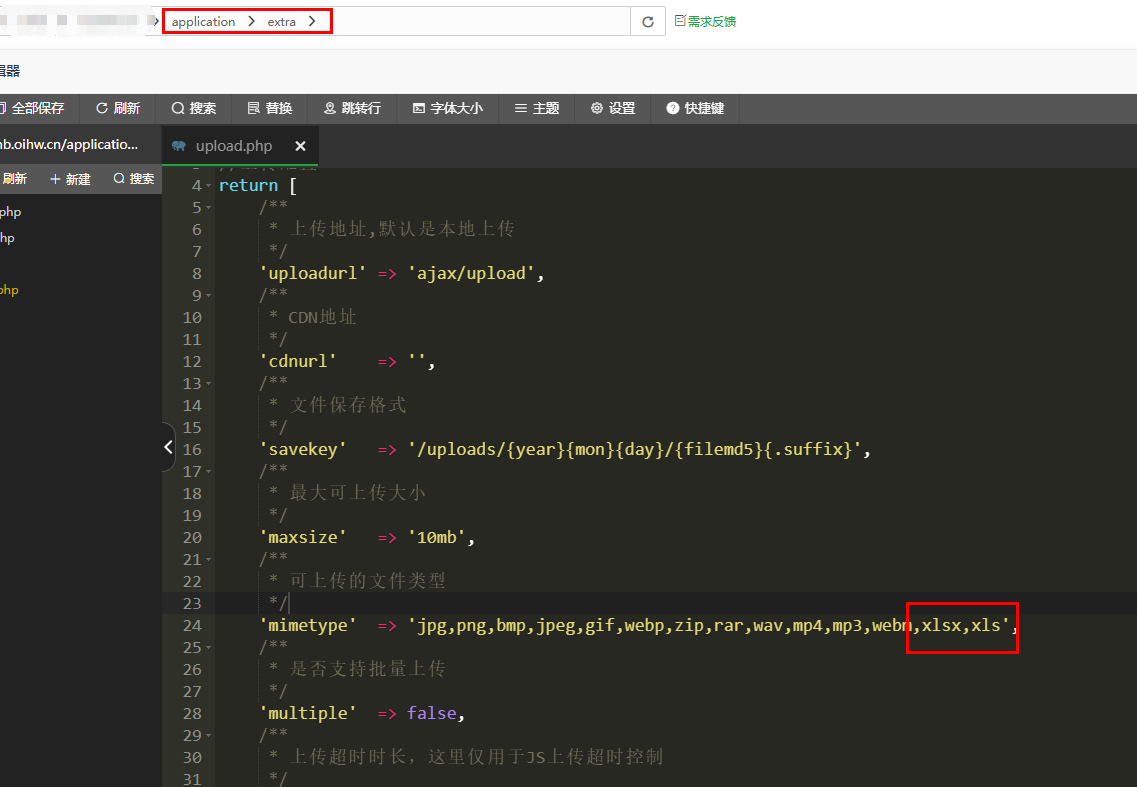
Task: Fold the comment block at line 21
Action: [209, 559]
